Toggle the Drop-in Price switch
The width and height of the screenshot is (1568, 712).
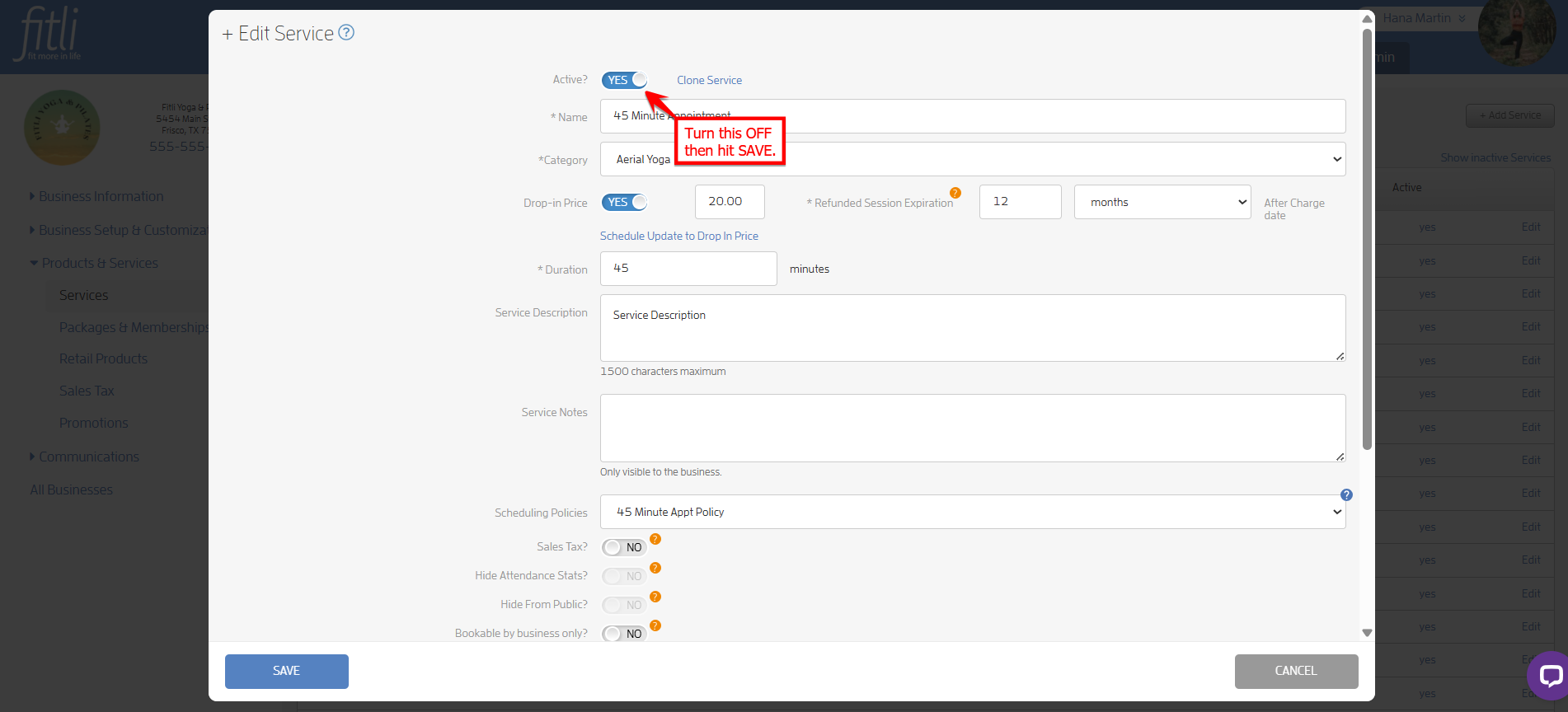coord(624,202)
